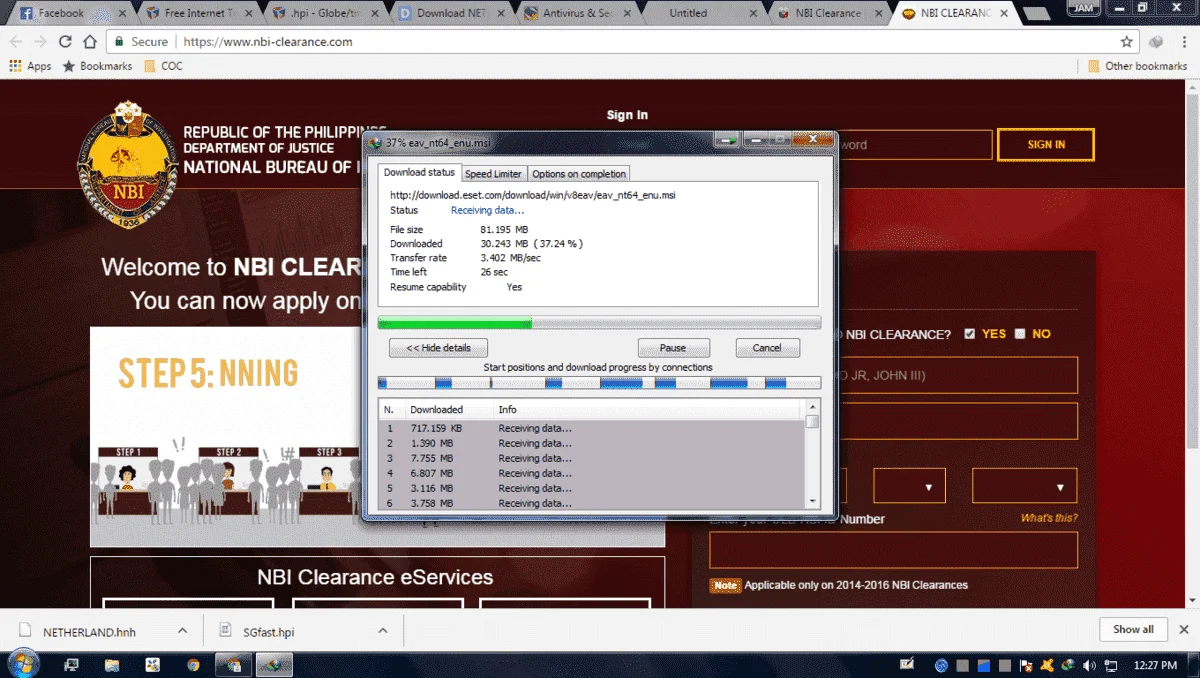Click the Secure padlock site info
Viewport: 1200px width, 678px height.
[x=141, y=42]
